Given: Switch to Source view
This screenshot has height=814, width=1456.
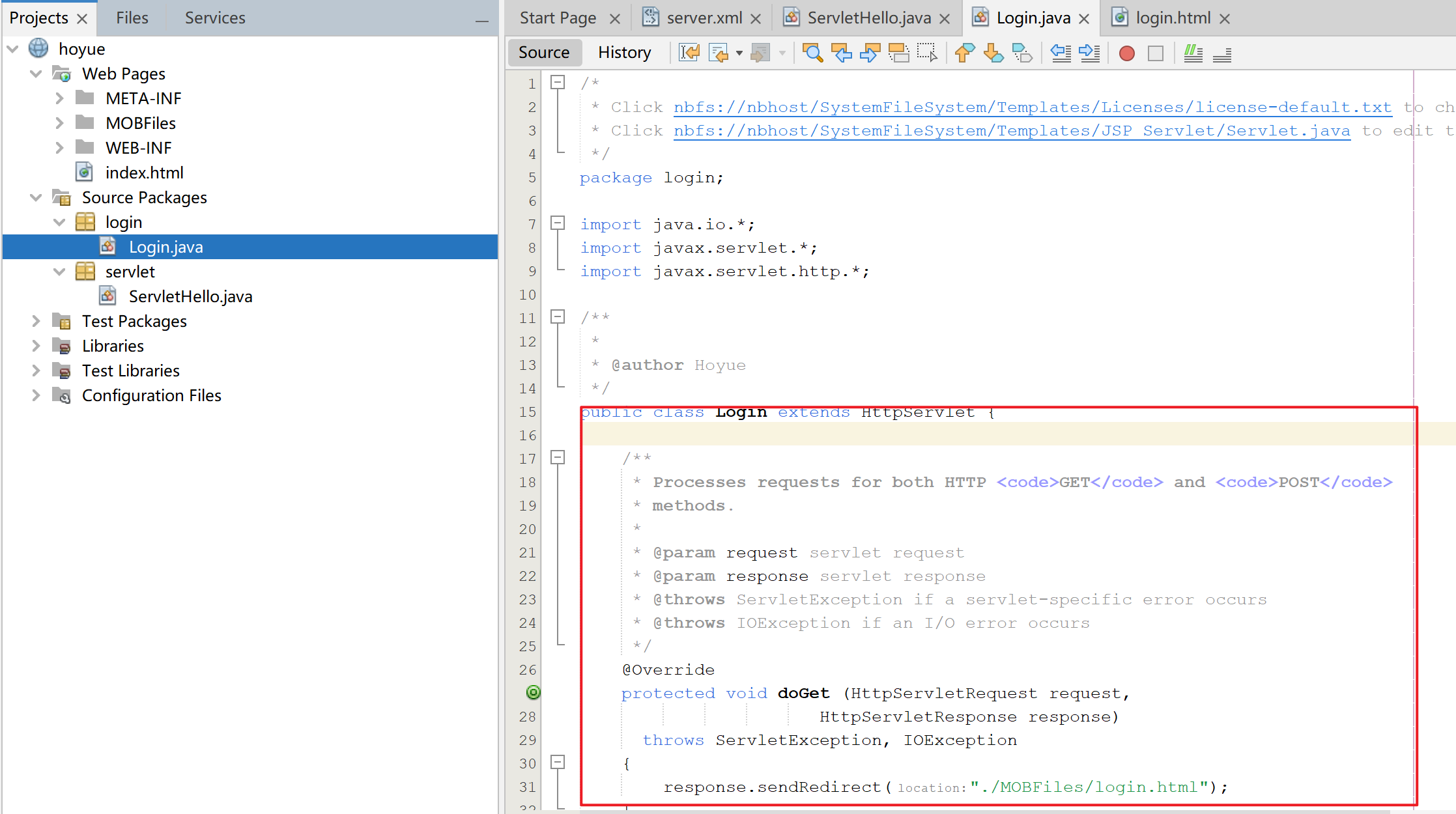Looking at the screenshot, I should pyautogui.click(x=544, y=53).
